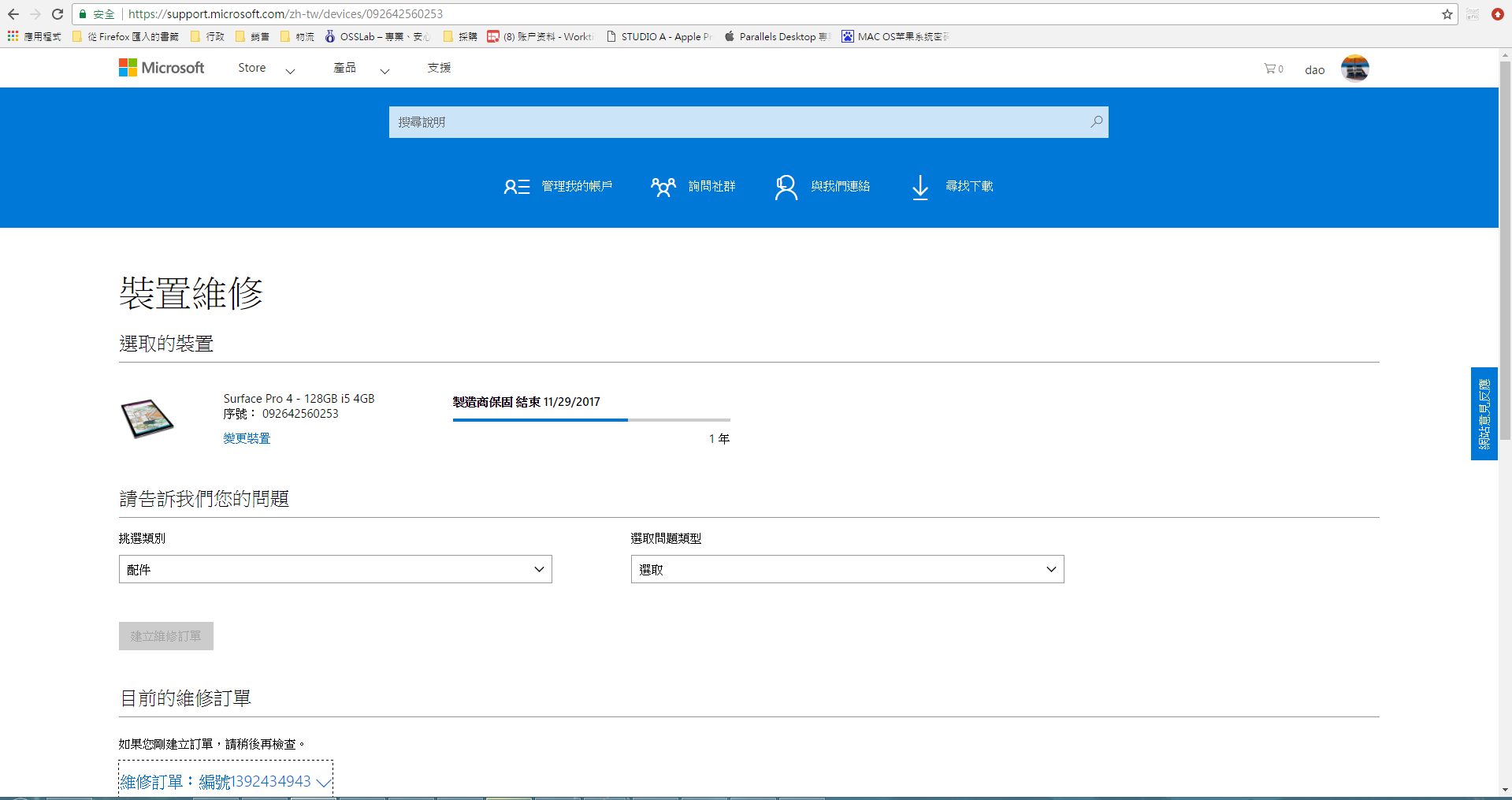The image size is (1512, 800).
Task: Click the 搜尋說明 search field
Action: point(749,122)
